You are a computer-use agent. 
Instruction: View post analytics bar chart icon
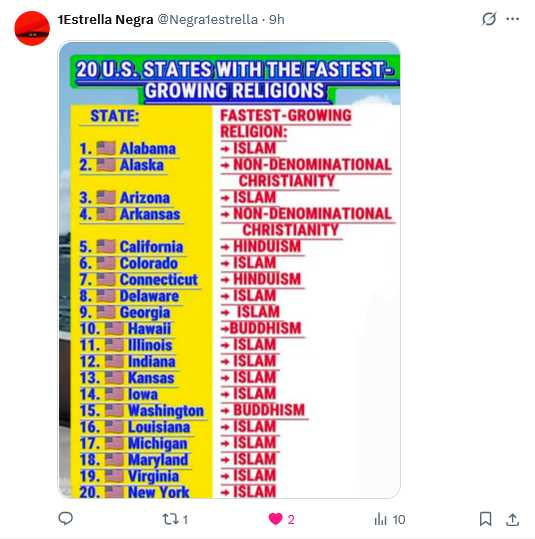click(380, 519)
